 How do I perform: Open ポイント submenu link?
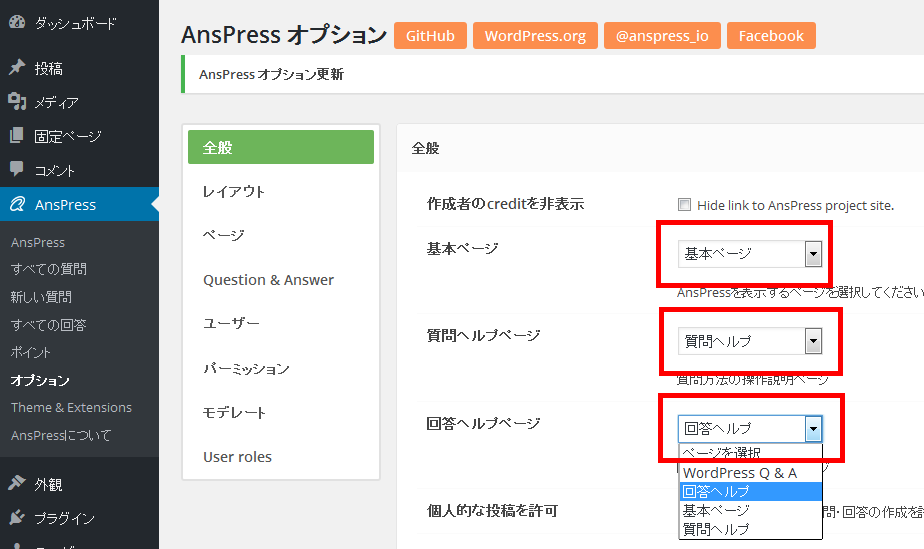31,352
